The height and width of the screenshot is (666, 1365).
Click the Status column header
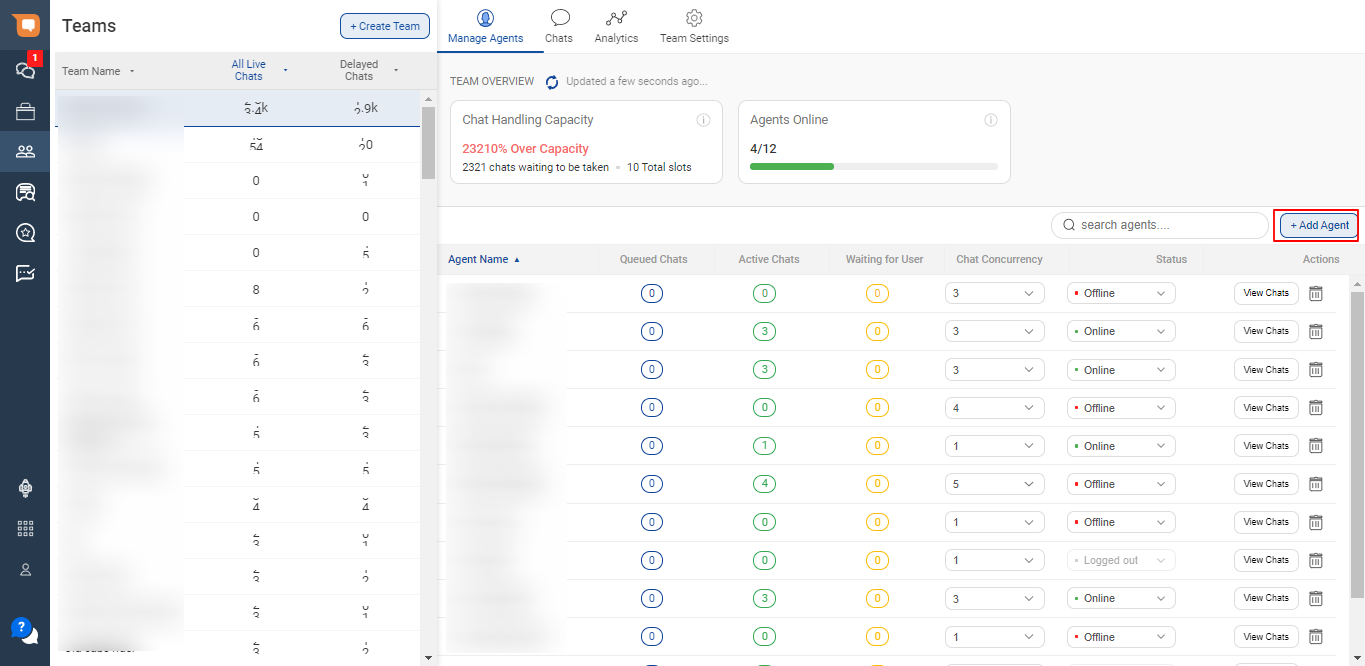tap(1171, 260)
